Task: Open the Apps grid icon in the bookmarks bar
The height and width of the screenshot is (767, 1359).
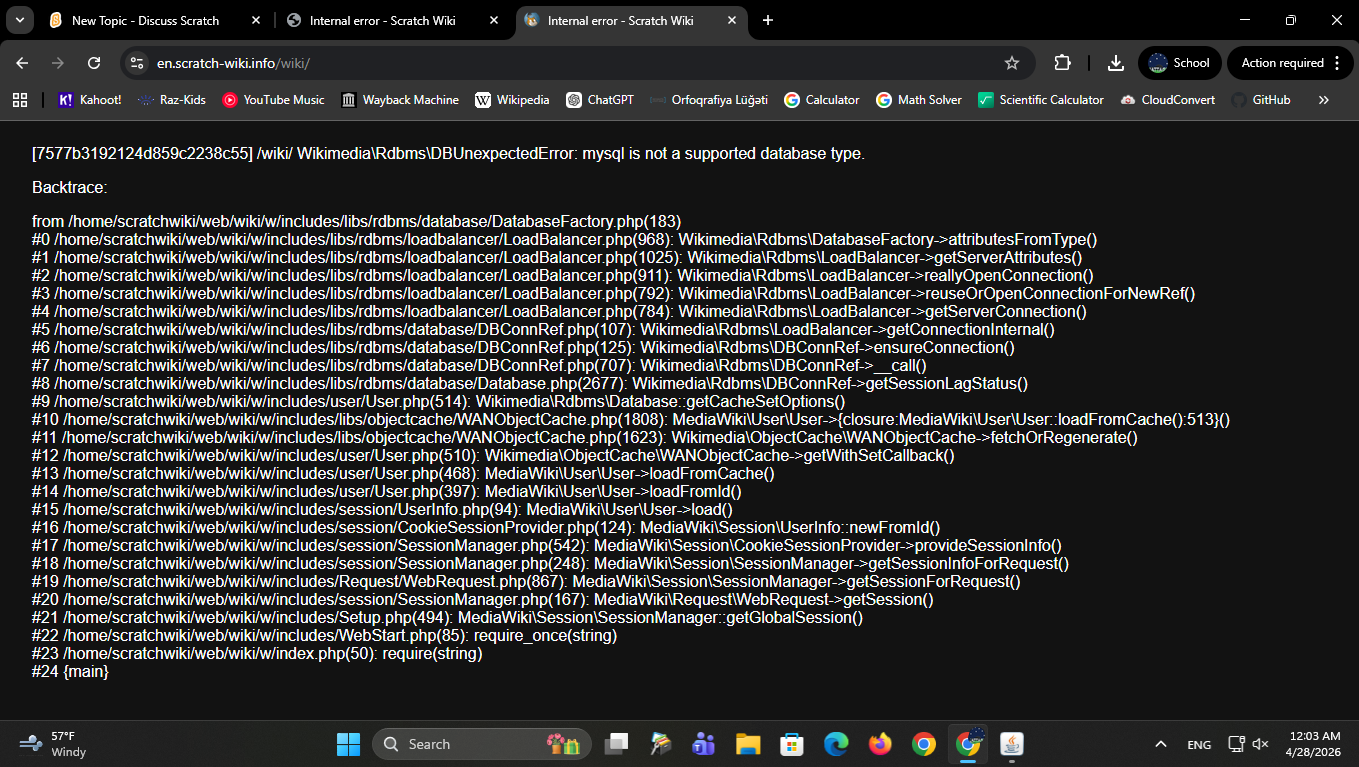Action: pyautogui.click(x=19, y=100)
